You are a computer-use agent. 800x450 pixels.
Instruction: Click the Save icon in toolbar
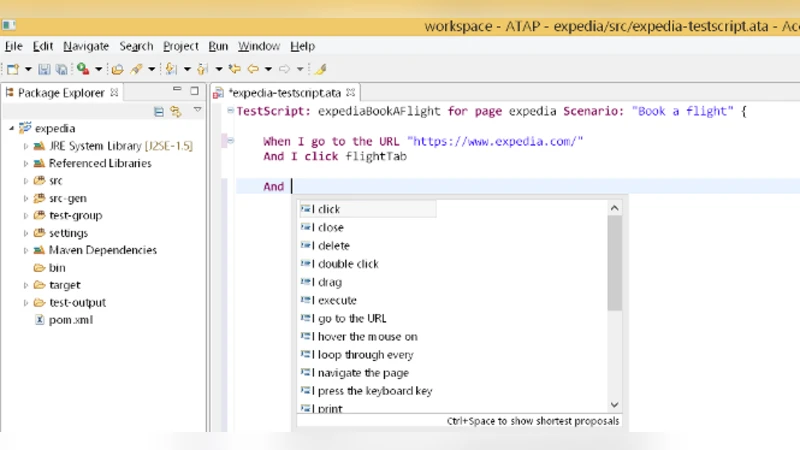coord(44,69)
